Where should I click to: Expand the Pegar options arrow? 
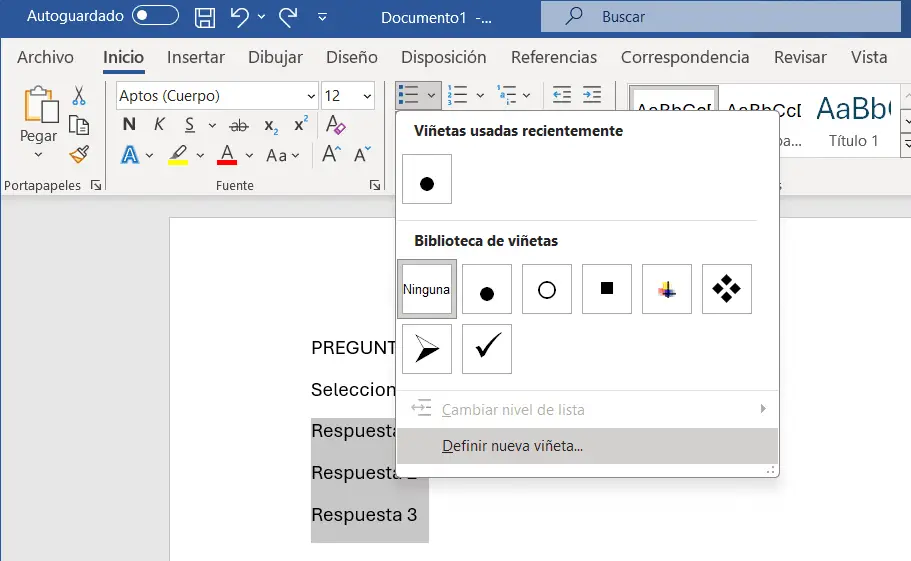coord(38,155)
